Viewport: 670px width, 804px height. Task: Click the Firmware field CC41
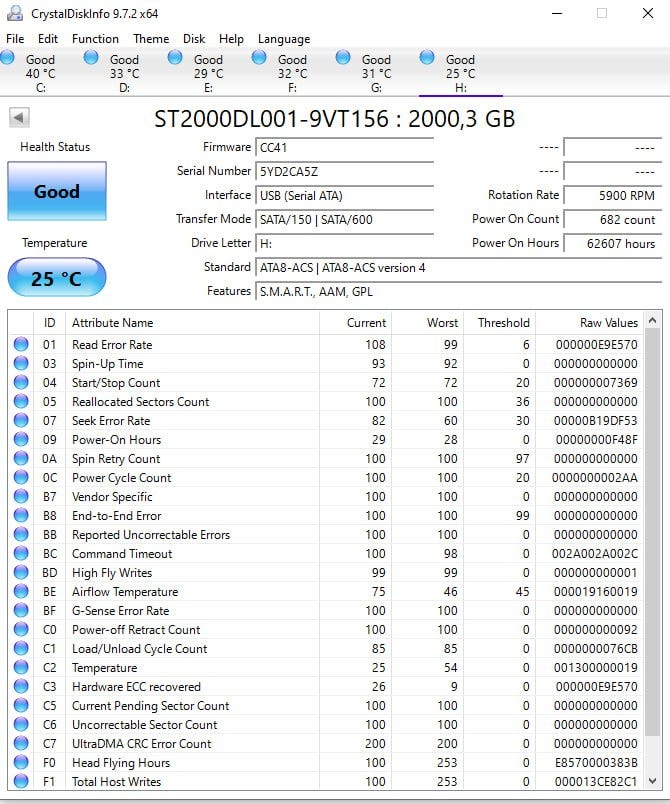(x=344, y=148)
